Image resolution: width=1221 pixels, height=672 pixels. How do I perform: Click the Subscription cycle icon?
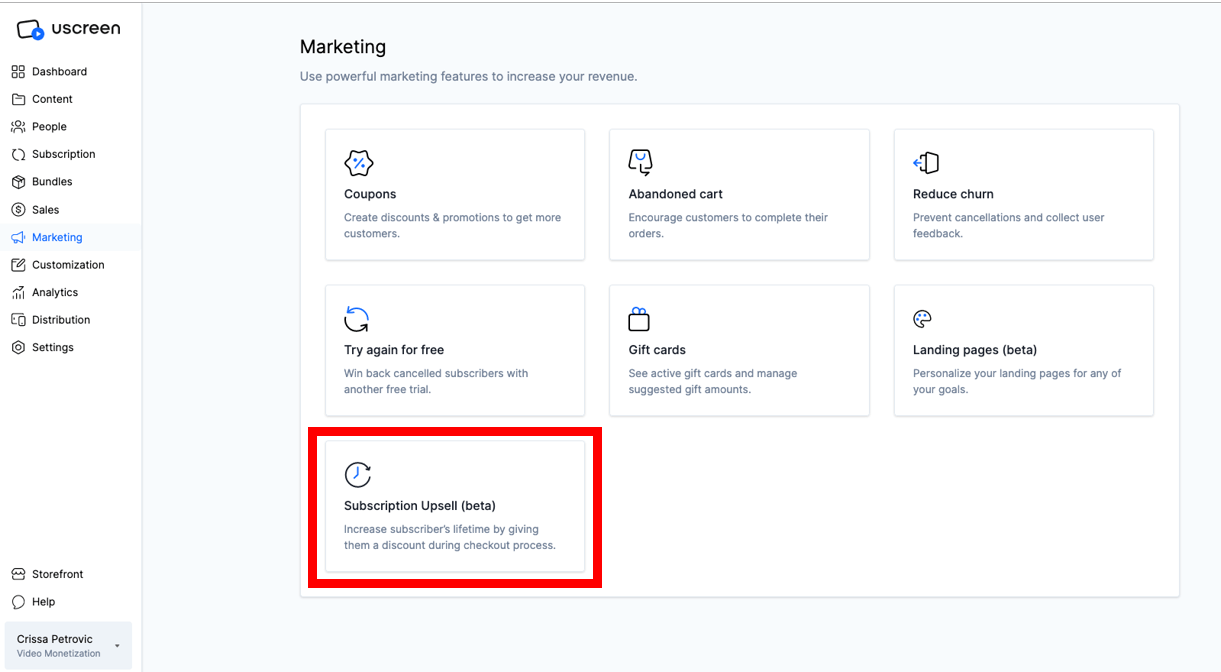18,154
